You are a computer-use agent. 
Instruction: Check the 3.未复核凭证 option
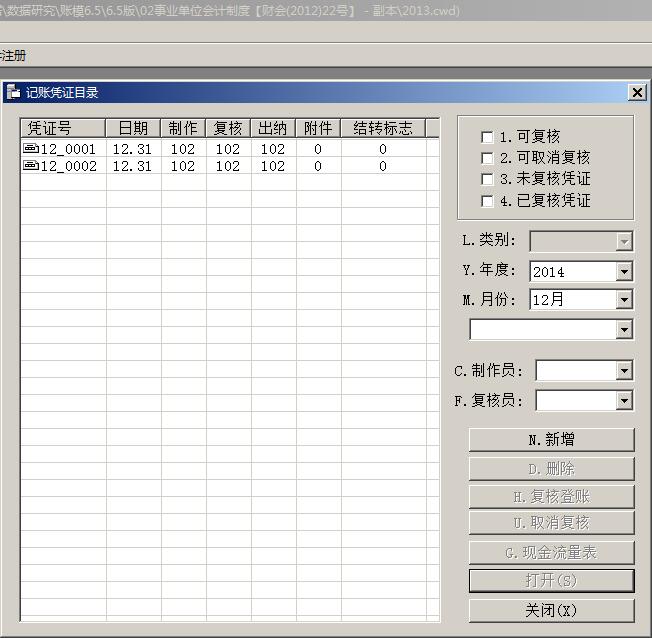click(487, 179)
